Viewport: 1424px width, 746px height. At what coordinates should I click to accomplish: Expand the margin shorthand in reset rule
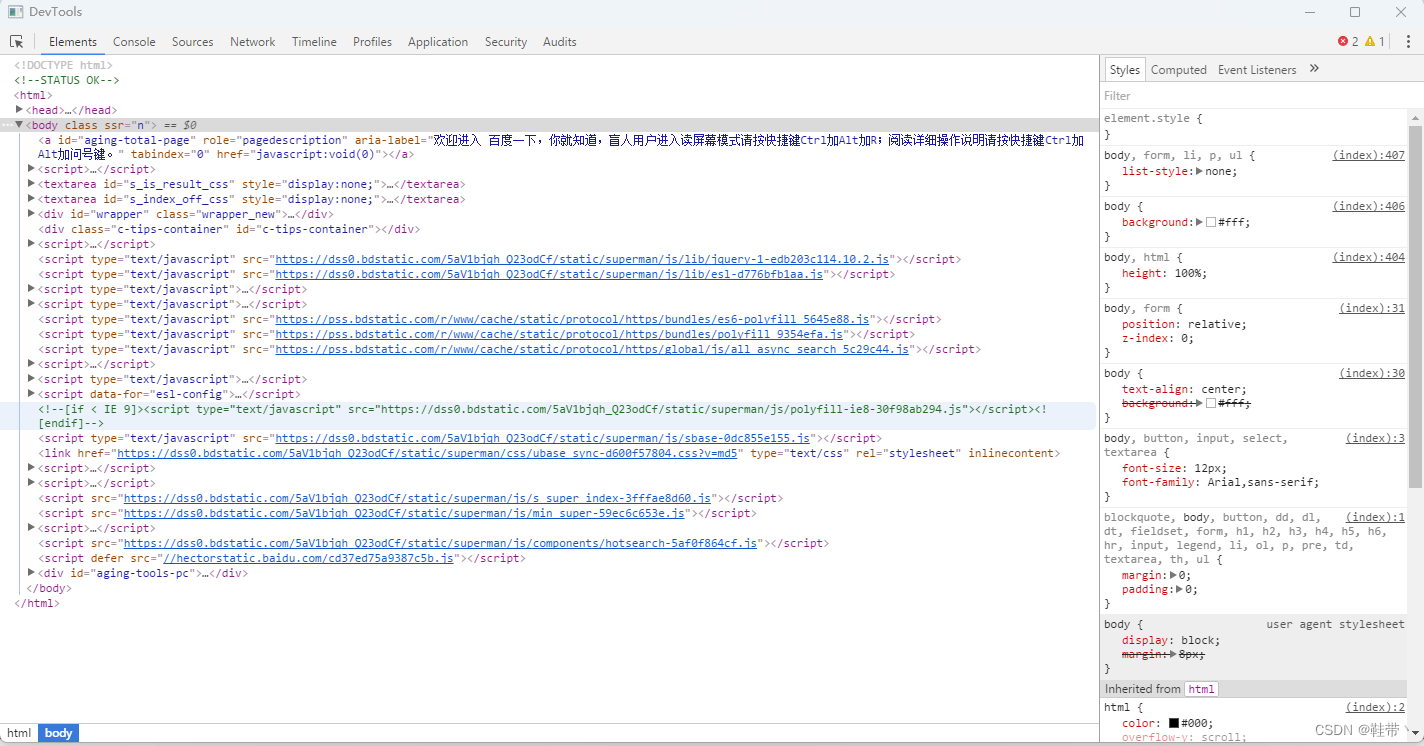point(1172,575)
